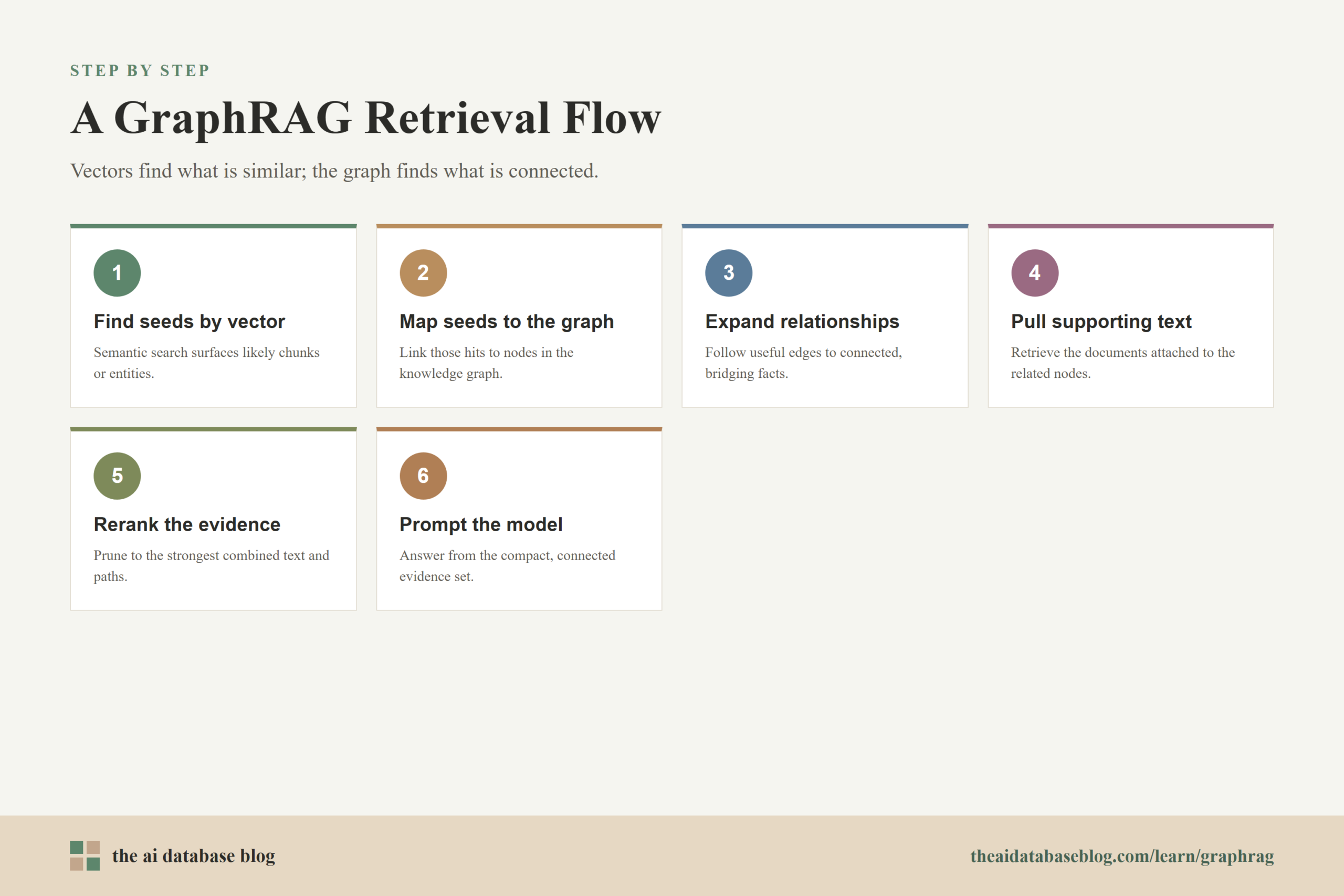
Task: Click the tan step 2 circle
Action: coord(423,272)
